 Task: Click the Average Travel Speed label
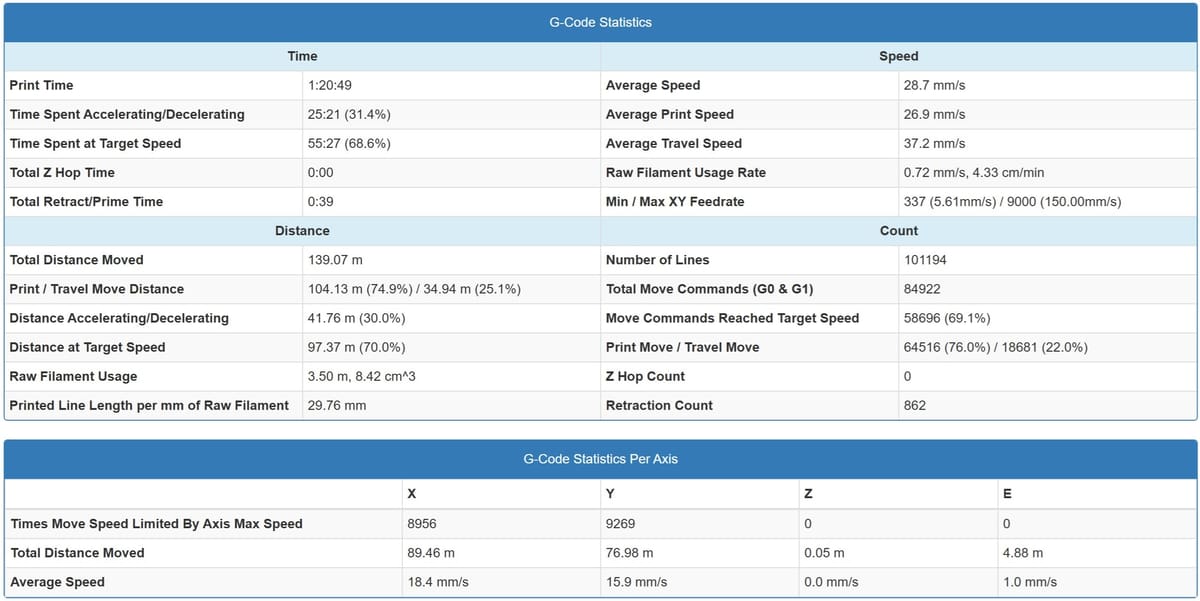click(674, 143)
